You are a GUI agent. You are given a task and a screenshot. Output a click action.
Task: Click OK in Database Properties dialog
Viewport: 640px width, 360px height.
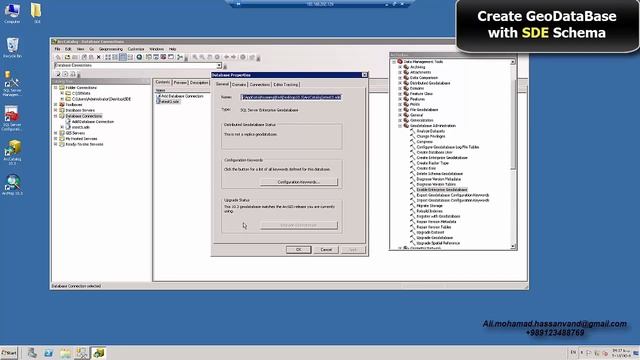pyautogui.click(x=298, y=249)
